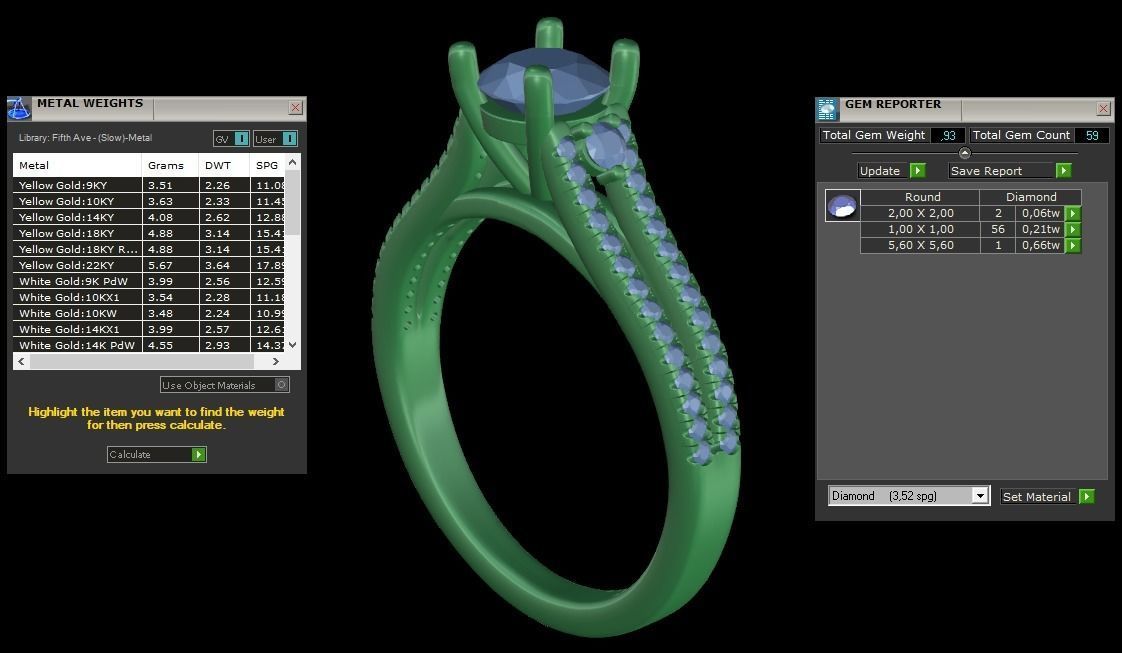Click the Calculate button

(x=157, y=454)
